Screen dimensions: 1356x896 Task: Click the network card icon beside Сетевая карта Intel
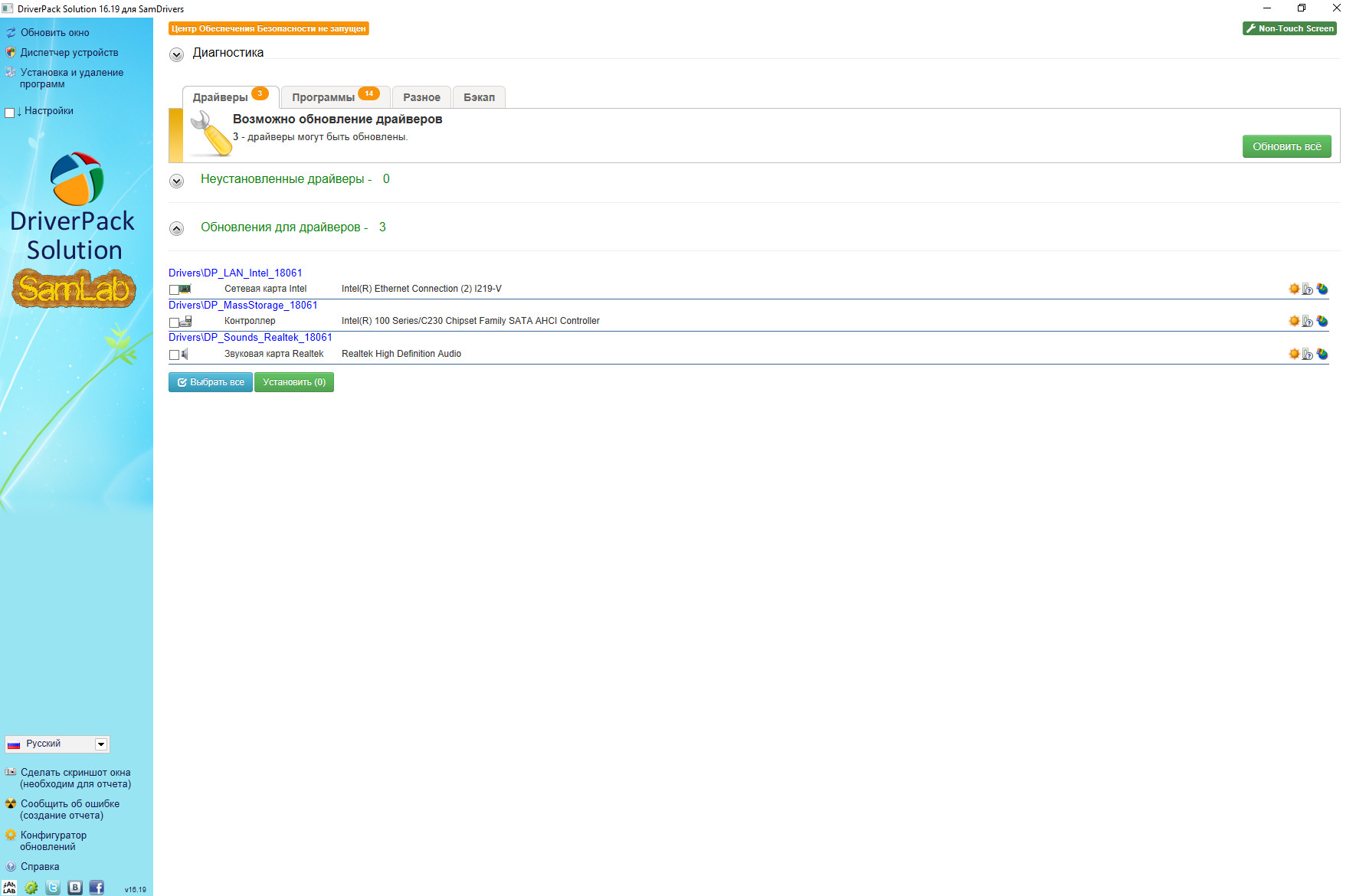coord(185,289)
